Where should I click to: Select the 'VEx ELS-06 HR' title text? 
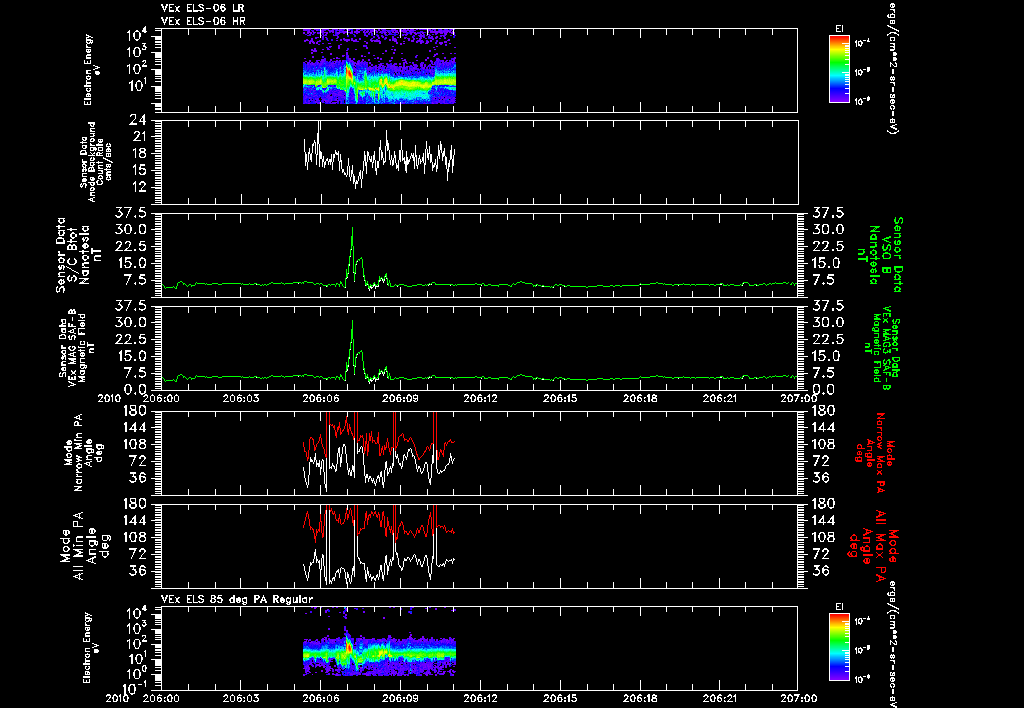(x=202, y=22)
